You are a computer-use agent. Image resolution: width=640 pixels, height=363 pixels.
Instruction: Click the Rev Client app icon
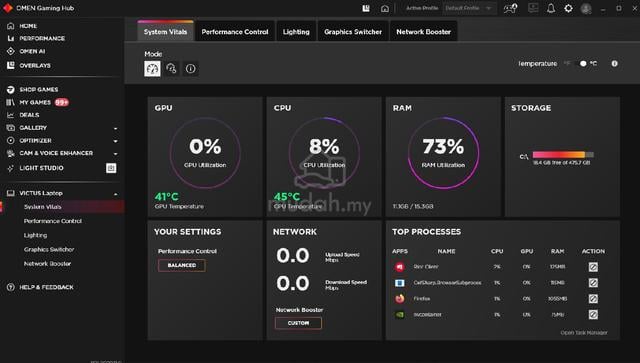point(400,267)
